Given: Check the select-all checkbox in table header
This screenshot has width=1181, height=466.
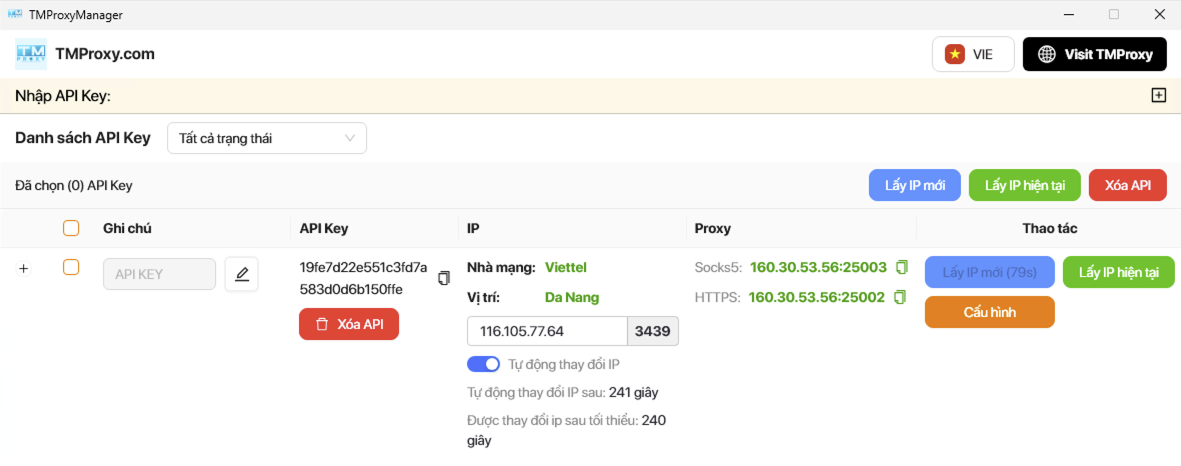Looking at the screenshot, I should tap(71, 228).
